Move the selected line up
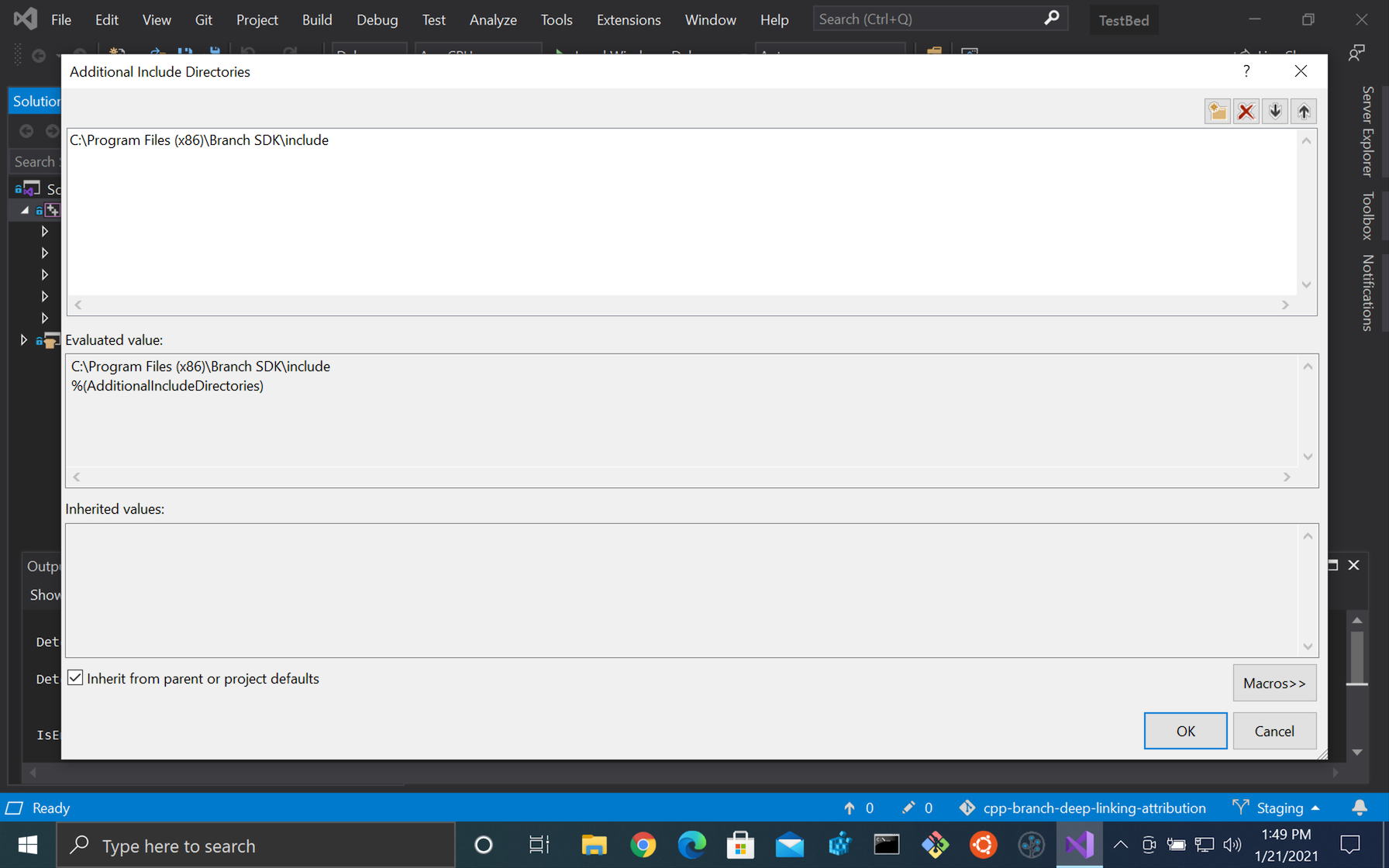1389x868 pixels. (x=1304, y=112)
